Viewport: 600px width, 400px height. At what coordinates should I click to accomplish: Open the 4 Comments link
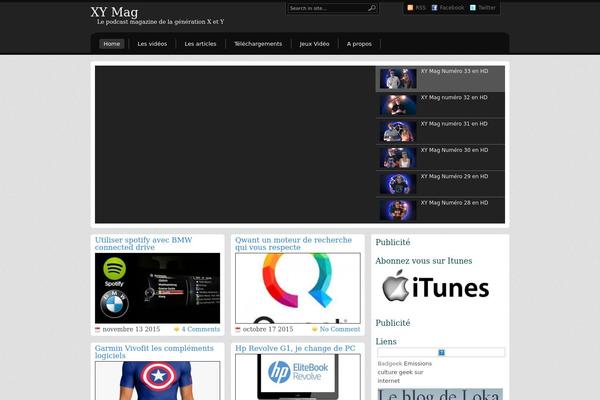pos(201,329)
